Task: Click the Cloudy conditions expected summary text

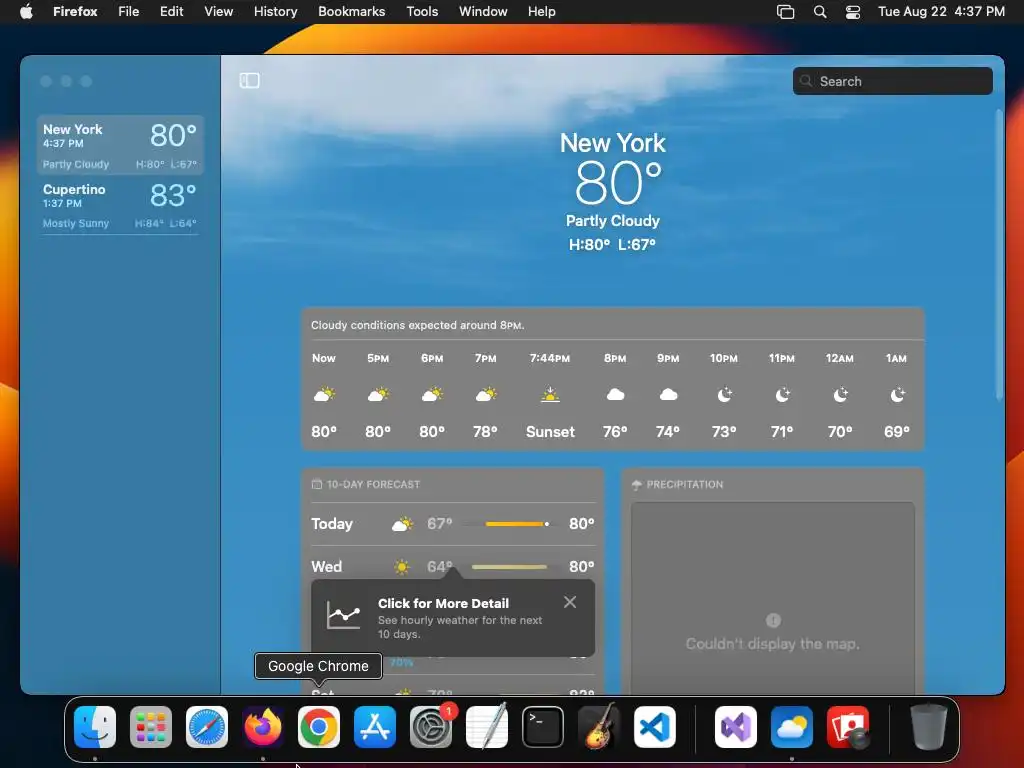Action: pos(418,325)
